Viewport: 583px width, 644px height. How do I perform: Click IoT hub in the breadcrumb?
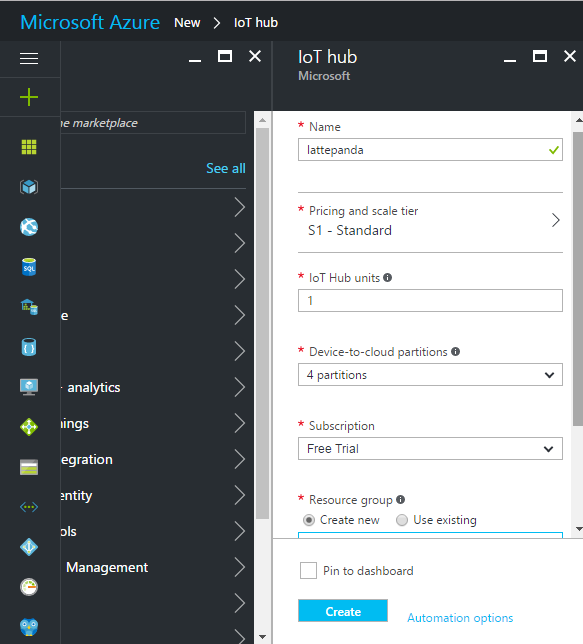coord(256,23)
